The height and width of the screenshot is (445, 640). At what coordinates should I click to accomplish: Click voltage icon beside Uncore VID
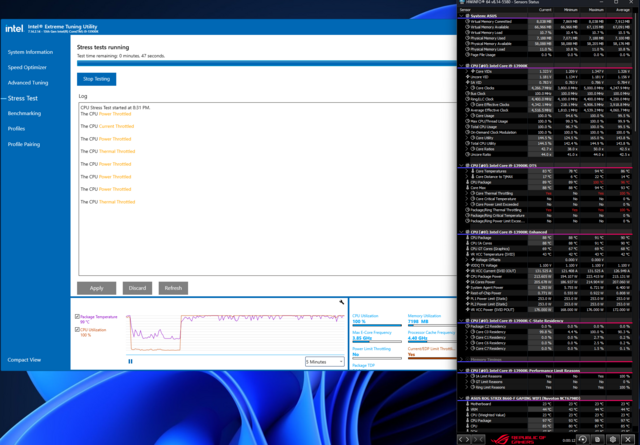point(468,77)
